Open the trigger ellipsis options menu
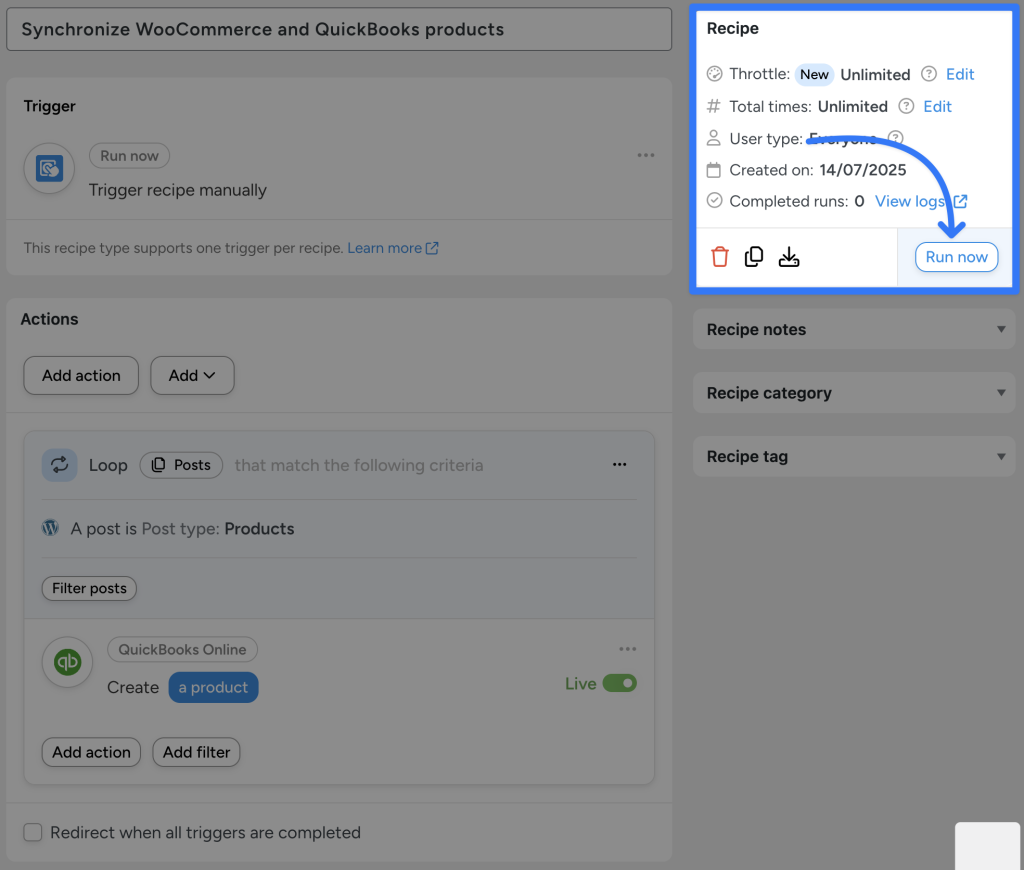This screenshot has height=870, width=1024. click(646, 155)
